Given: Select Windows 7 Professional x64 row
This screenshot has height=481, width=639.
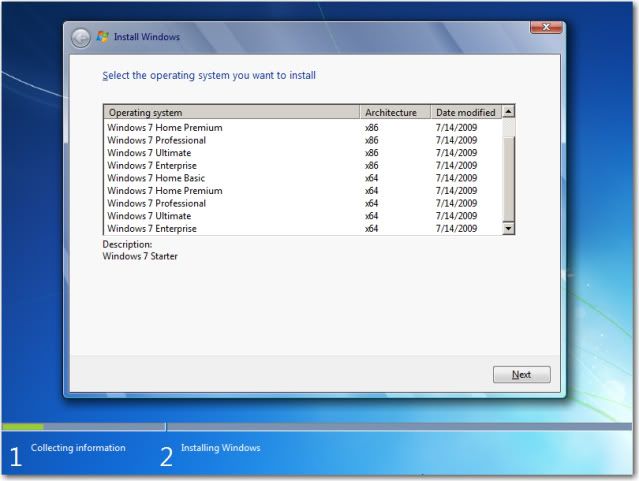Looking at the screenshot, I should click(x=303, y=203).
